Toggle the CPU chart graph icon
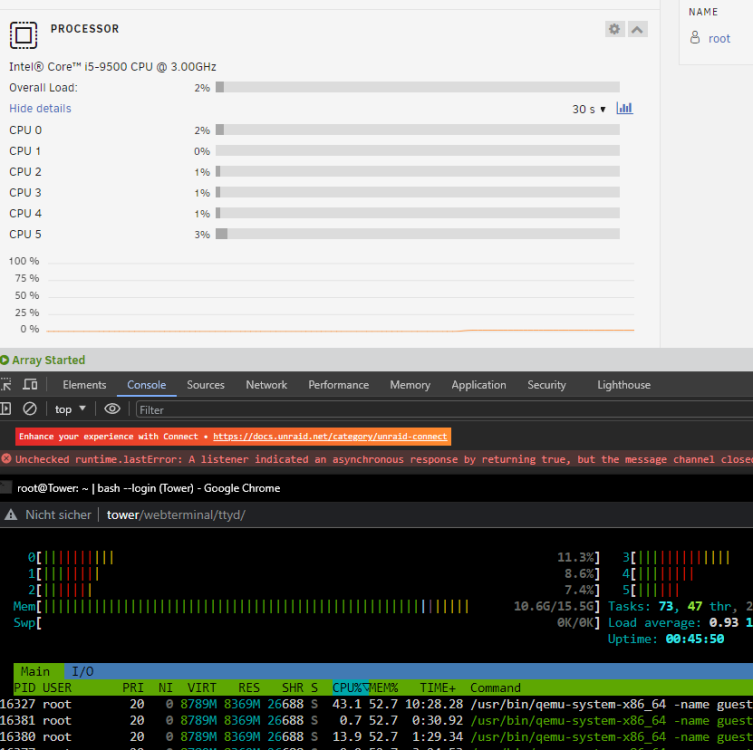Screen dimensions: 753x750 point(624,109)
